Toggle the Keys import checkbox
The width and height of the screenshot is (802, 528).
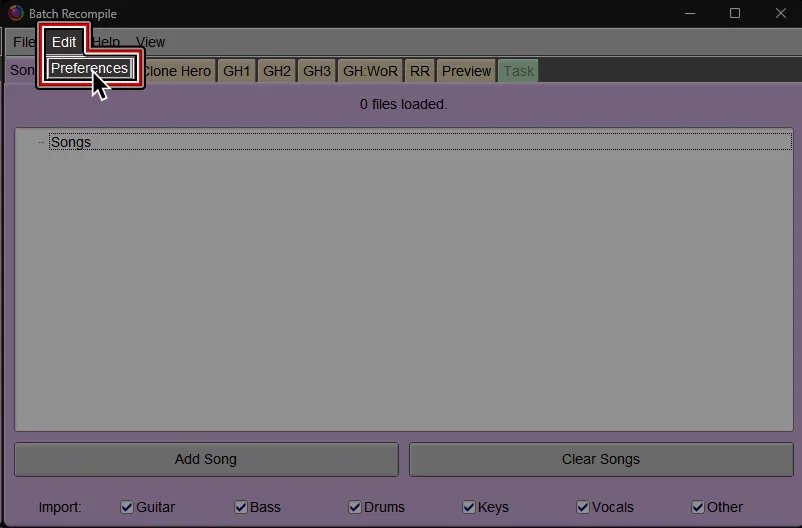click(469, 507)
